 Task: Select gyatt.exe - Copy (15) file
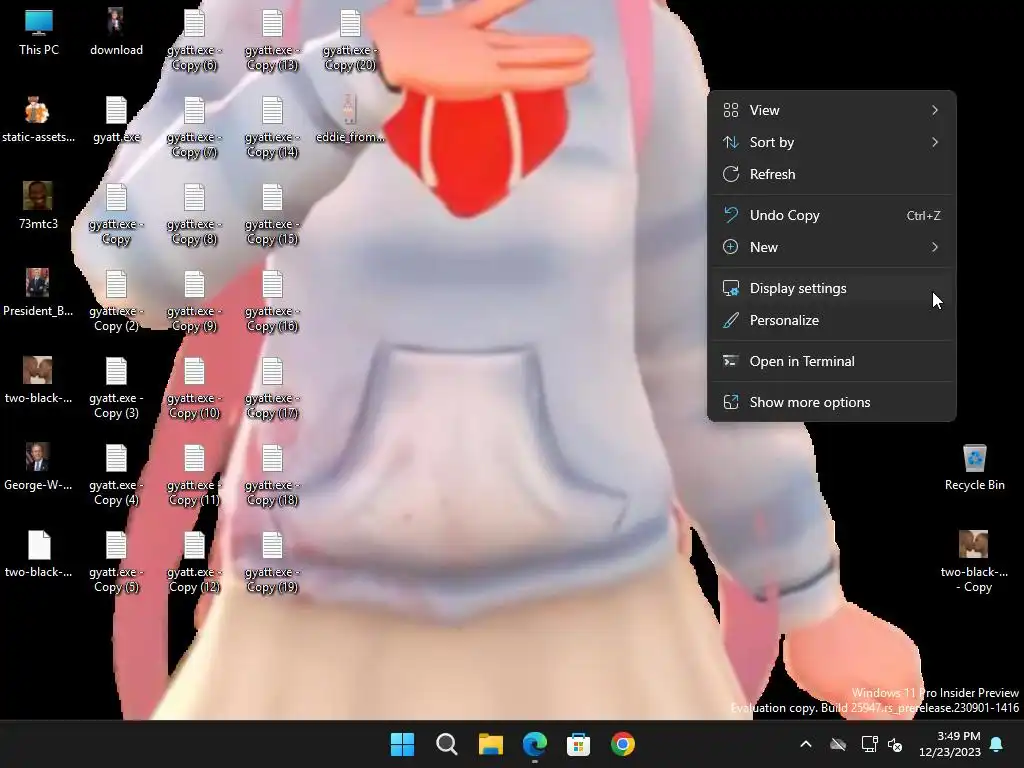272,214
